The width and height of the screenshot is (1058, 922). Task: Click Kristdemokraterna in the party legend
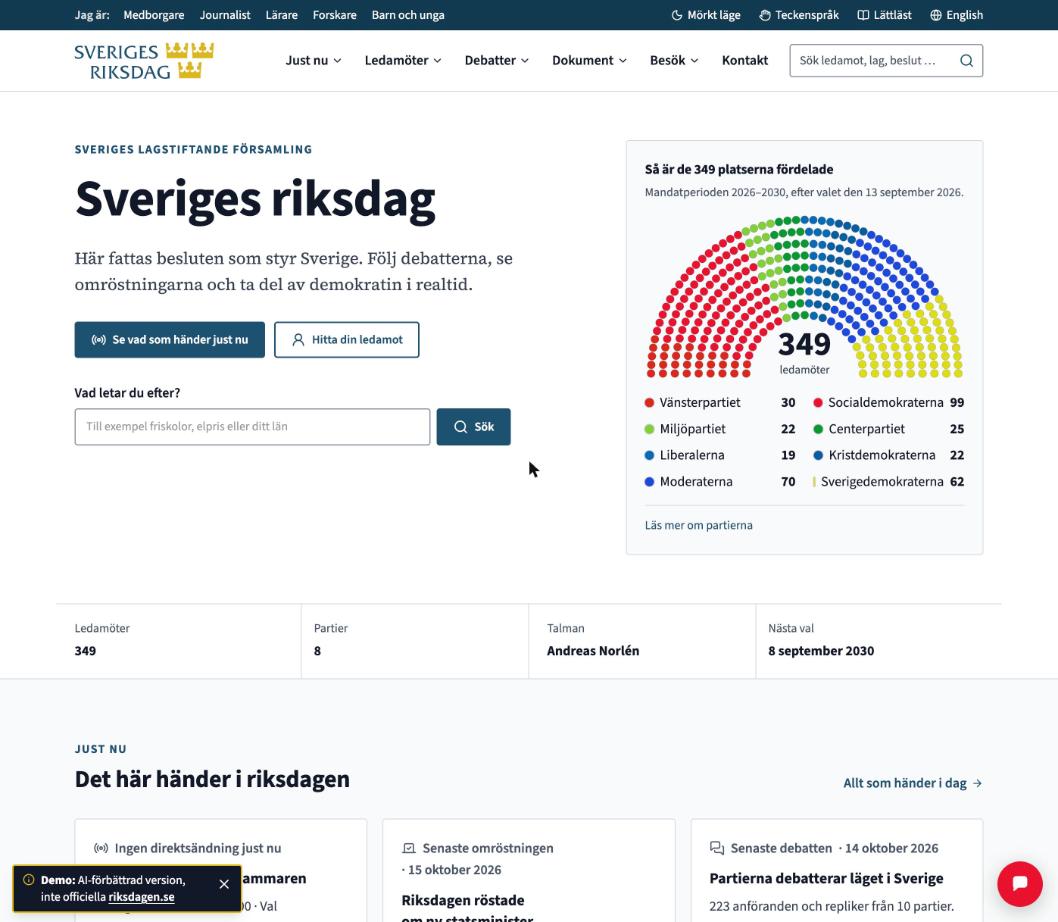click(x=882, y=456)
